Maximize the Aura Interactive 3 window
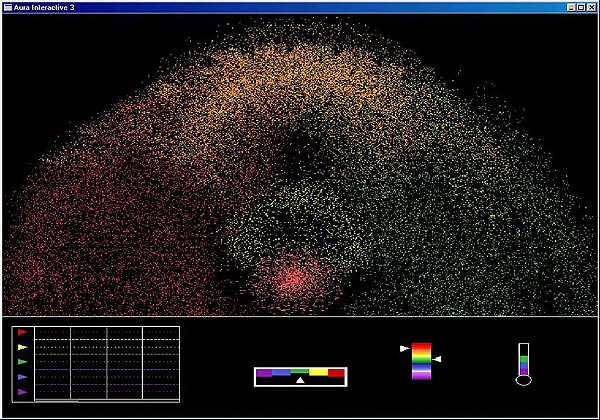This screenshot has width=600, height=420. point(580,7)
